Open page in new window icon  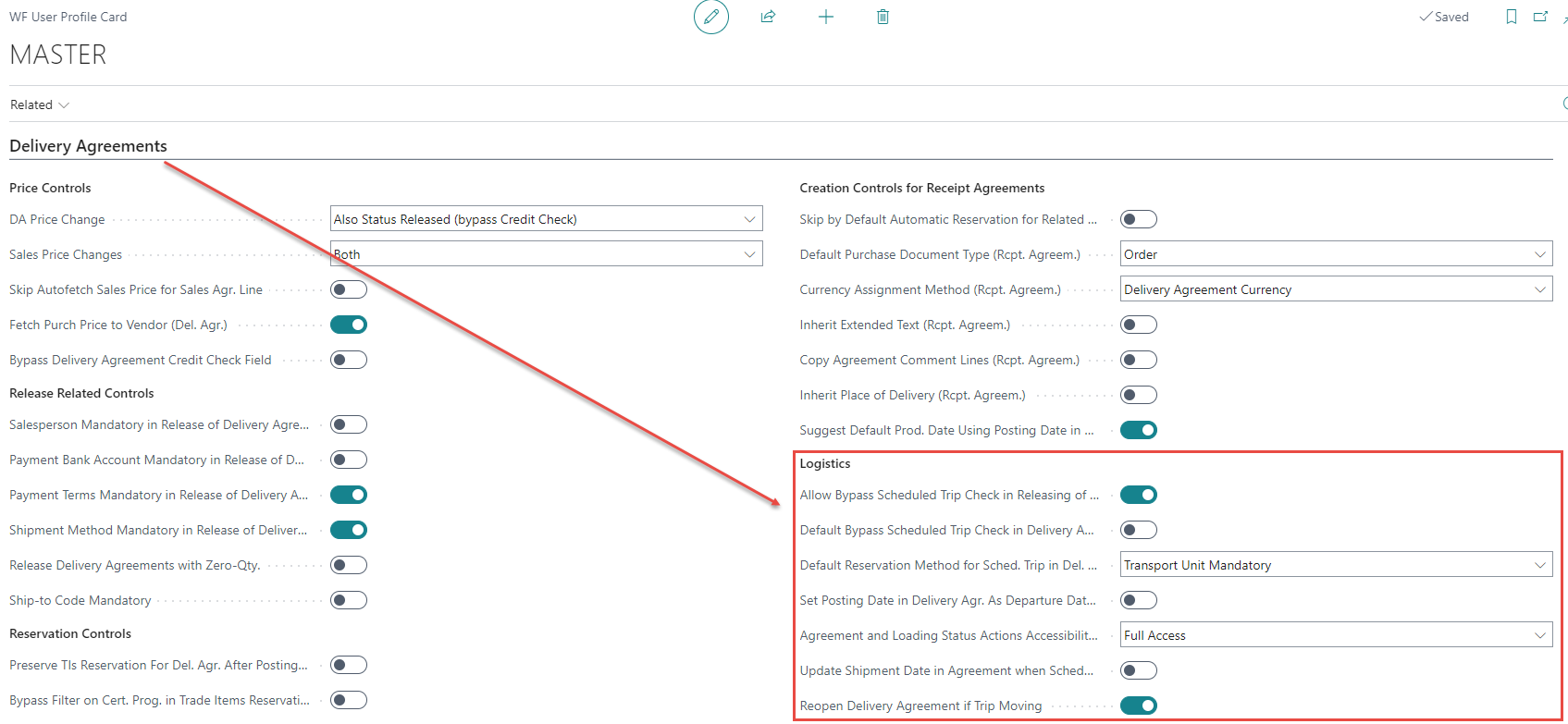pyautogui.click(x=1540, y=17)
